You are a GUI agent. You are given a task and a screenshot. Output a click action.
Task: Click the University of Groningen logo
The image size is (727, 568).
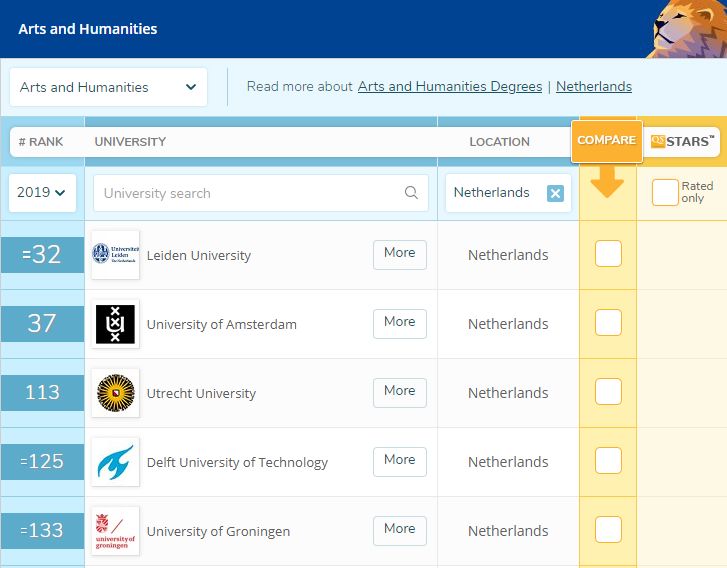115,531
